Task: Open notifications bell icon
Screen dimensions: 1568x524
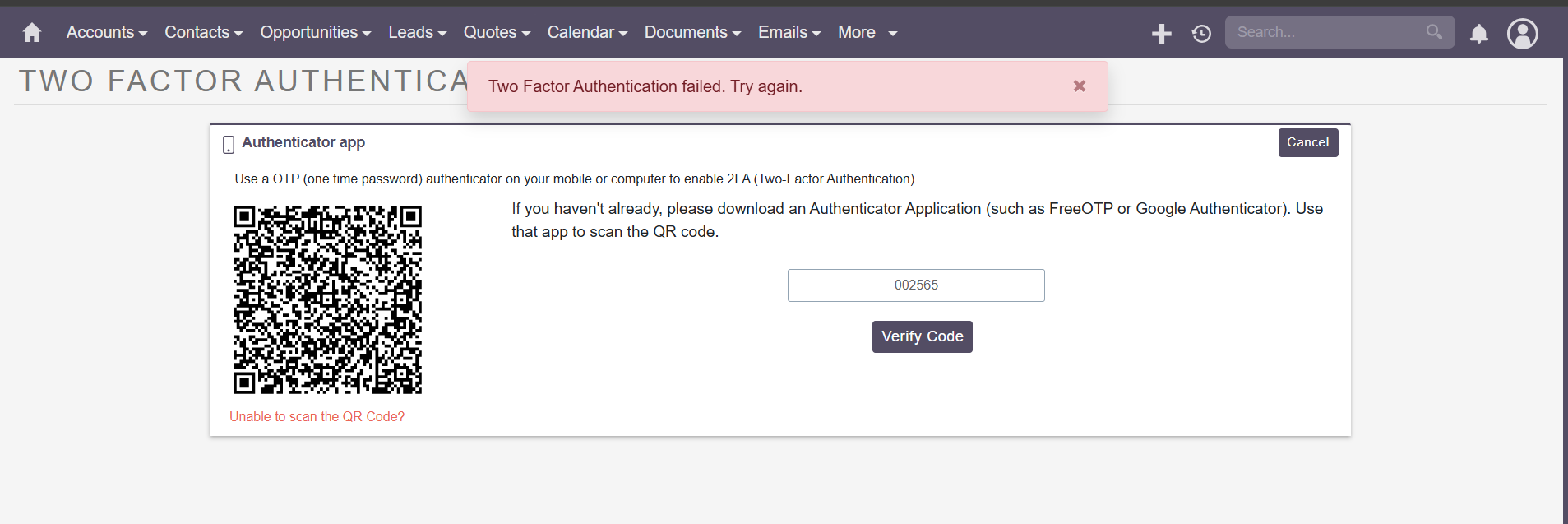Action: point(1479,33)
